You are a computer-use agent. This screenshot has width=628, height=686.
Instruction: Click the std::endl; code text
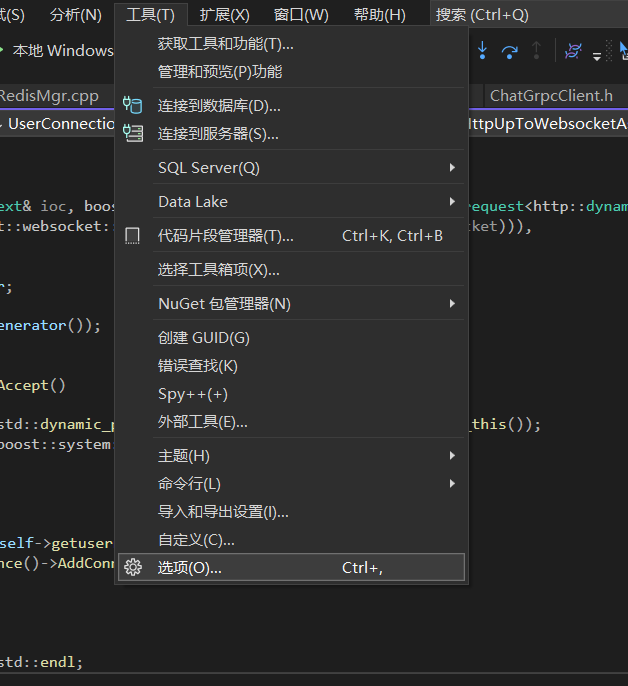[x=41, y=662]
